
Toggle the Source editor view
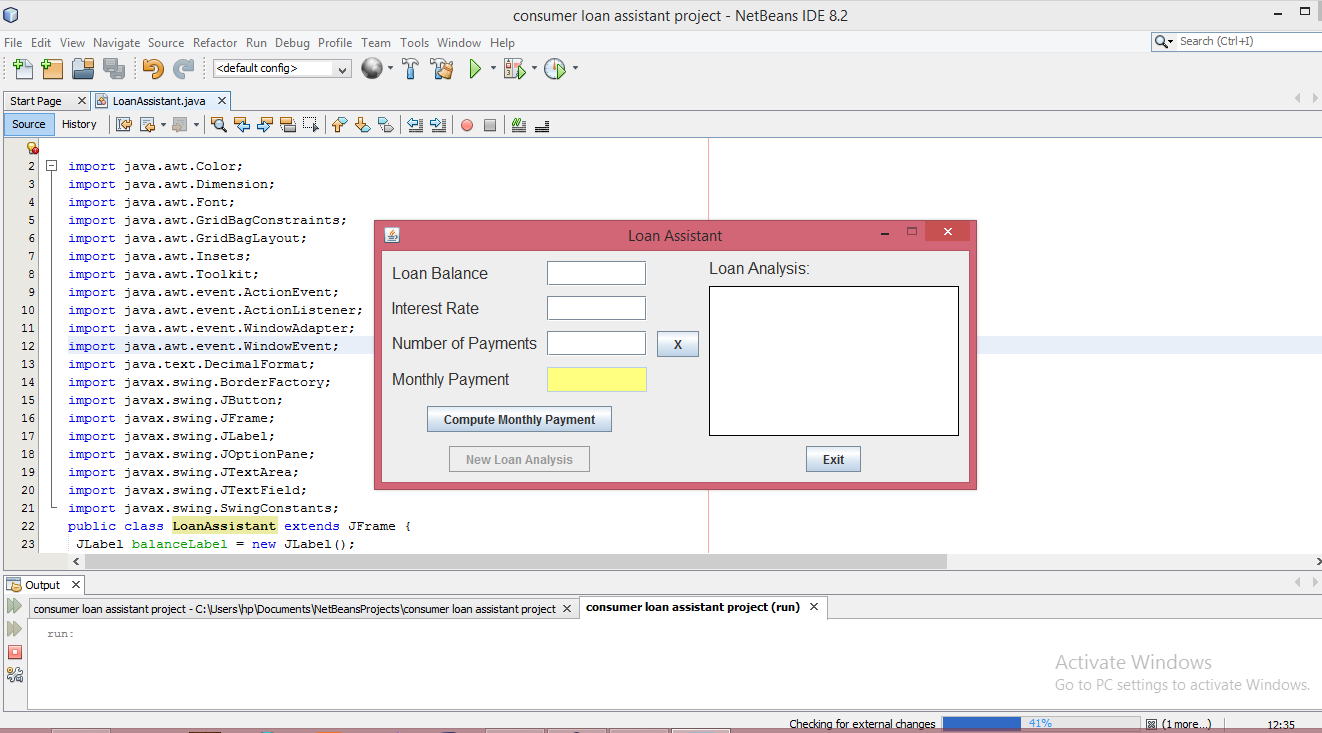click(x=29, y=124)
